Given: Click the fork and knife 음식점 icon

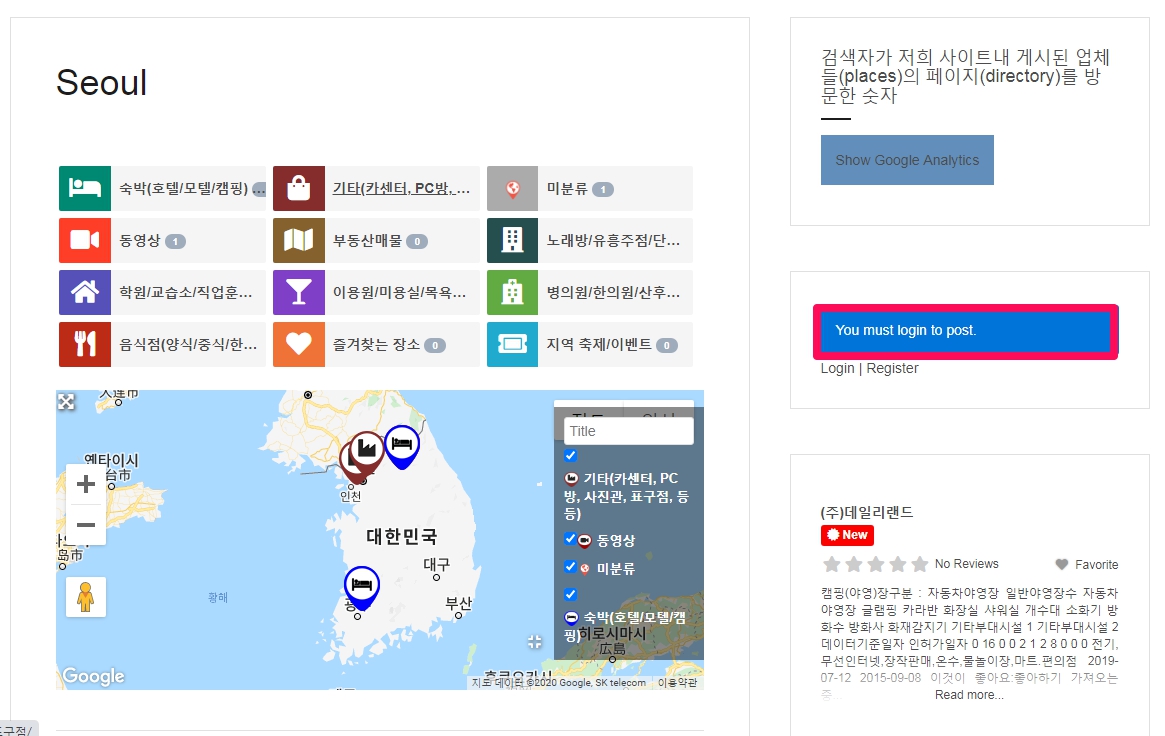Looking at the screenshot, I should 85,345.
